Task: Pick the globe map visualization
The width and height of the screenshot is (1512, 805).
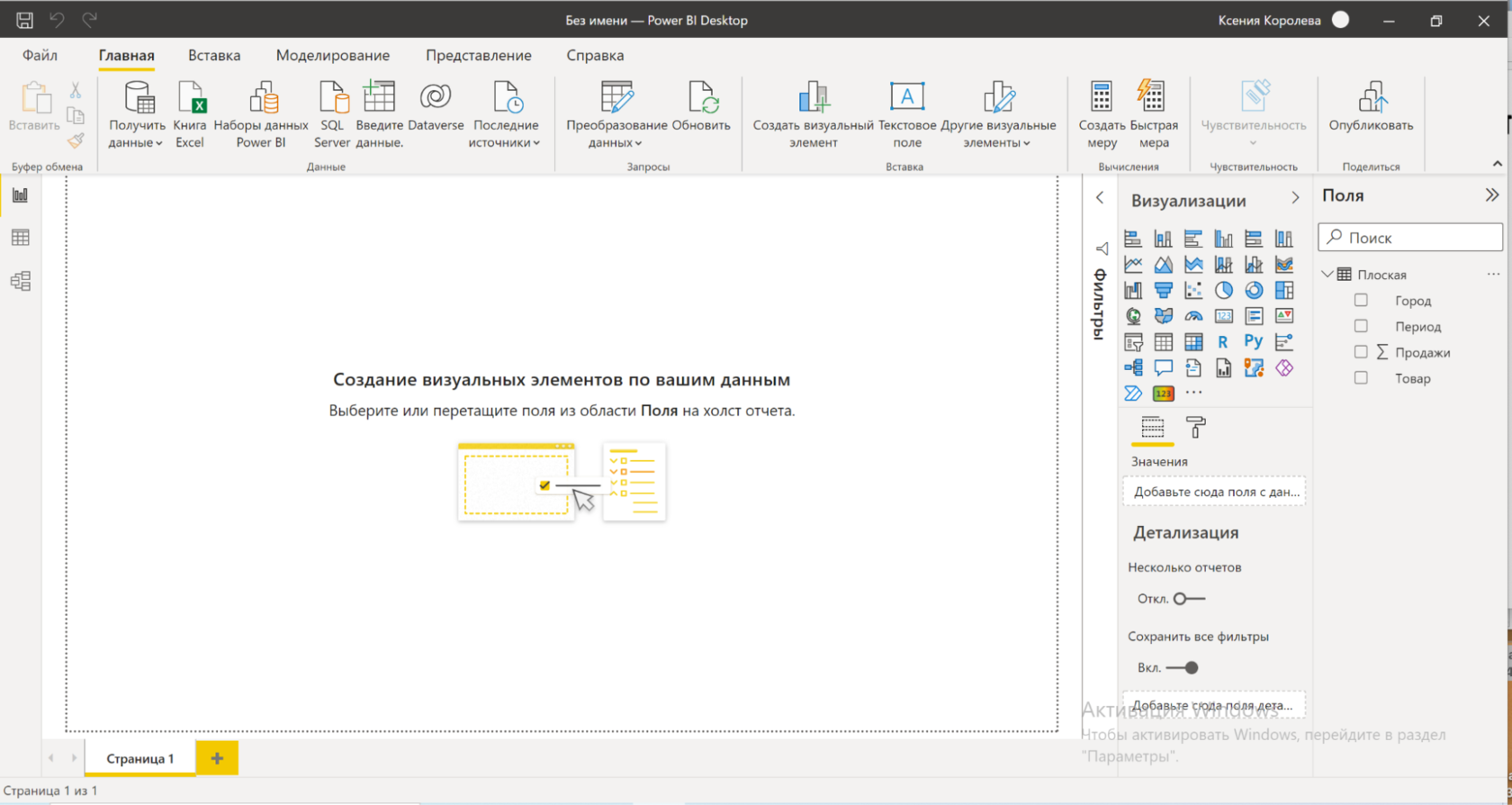Action: (1133, 316)
